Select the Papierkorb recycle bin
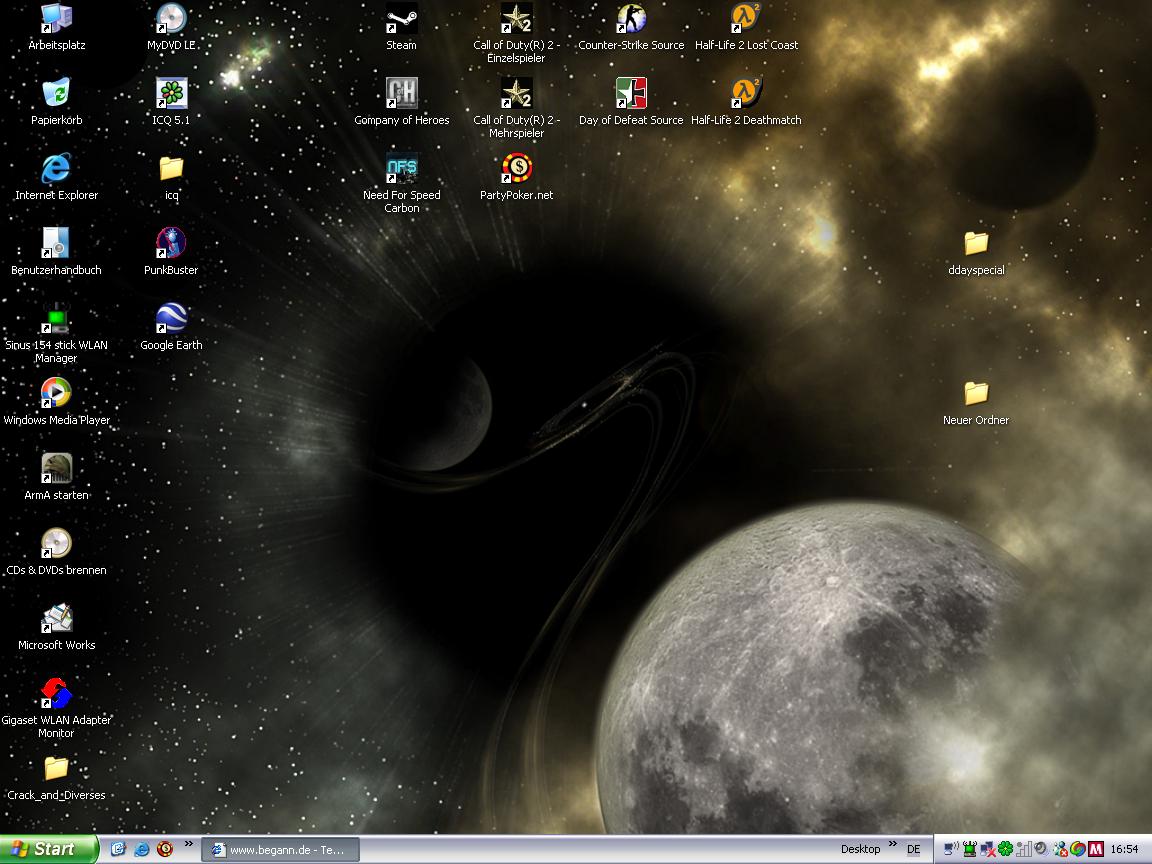 click(56, 94)
